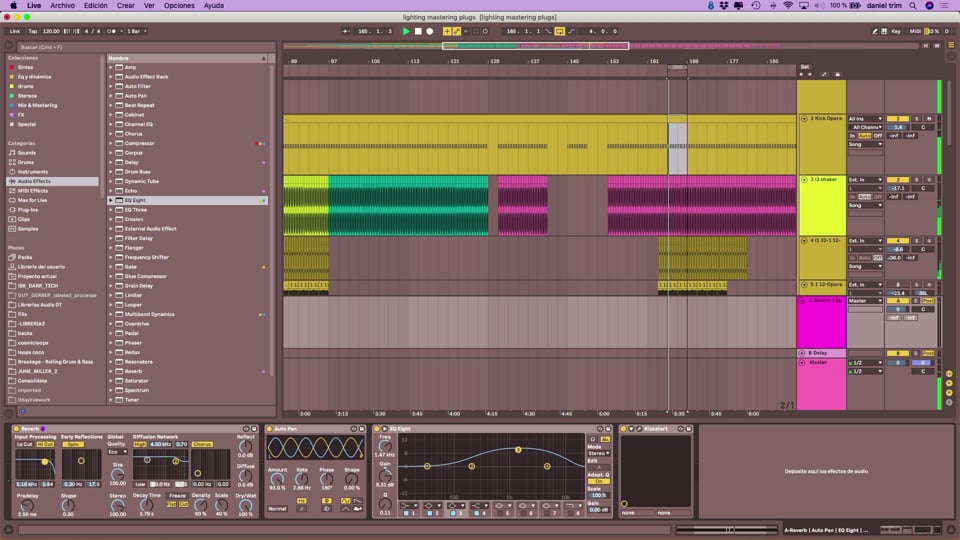The width and height of the screenshot is (960, 540).
Task: Click the Link button in the control bar
Action: [x=15, y=31]
